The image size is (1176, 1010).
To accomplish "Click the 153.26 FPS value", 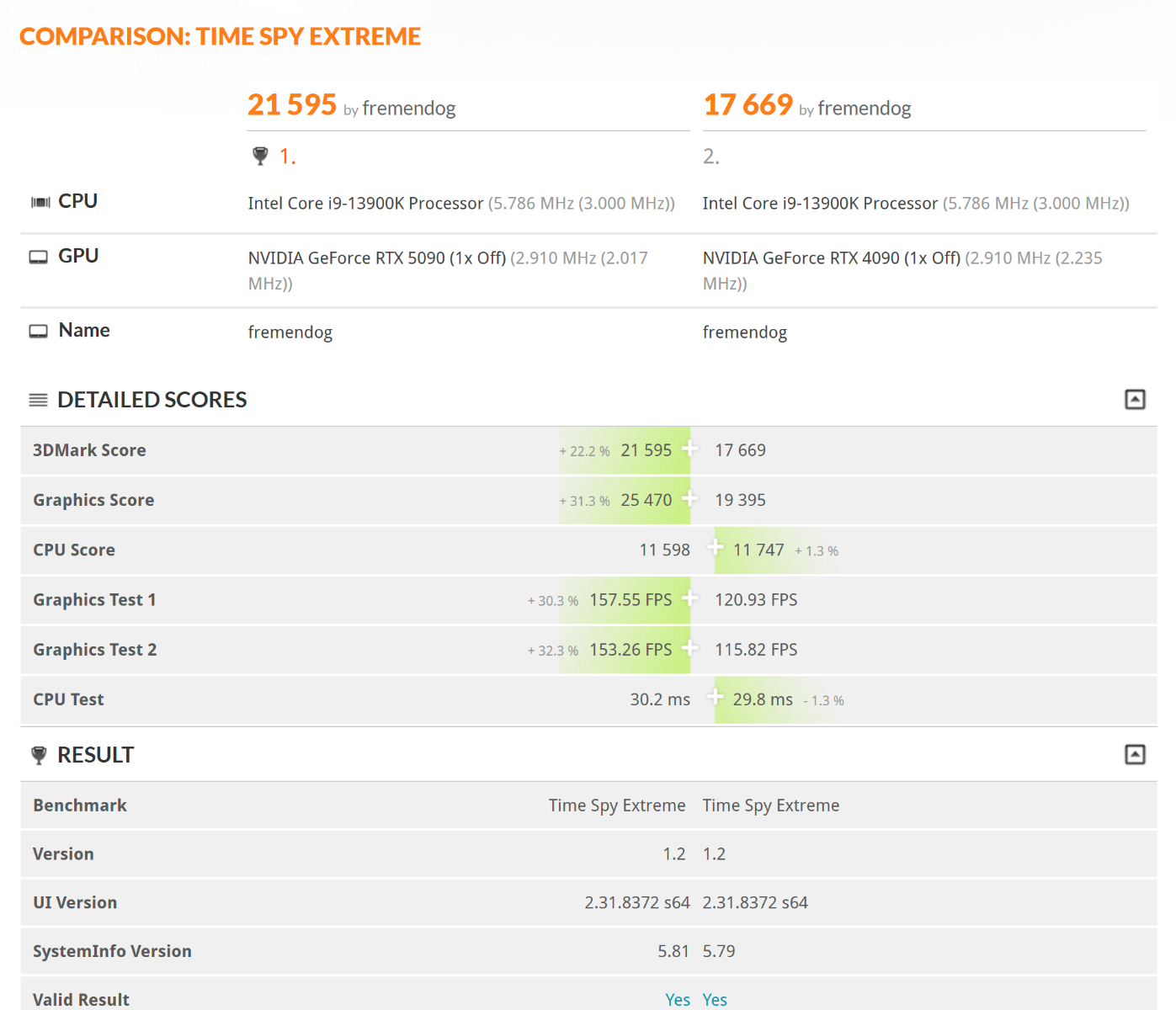I will 631,650.
